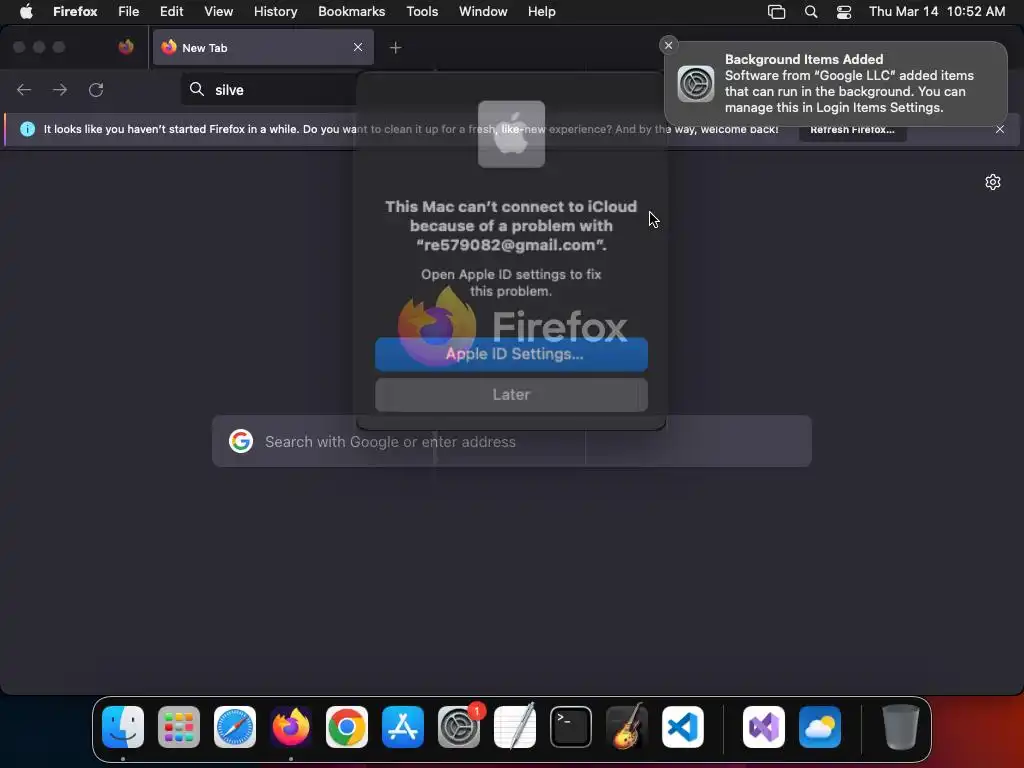Click the date and time in menu bar
Screen dimensions: 1024x768
click(x=936, y=12)
